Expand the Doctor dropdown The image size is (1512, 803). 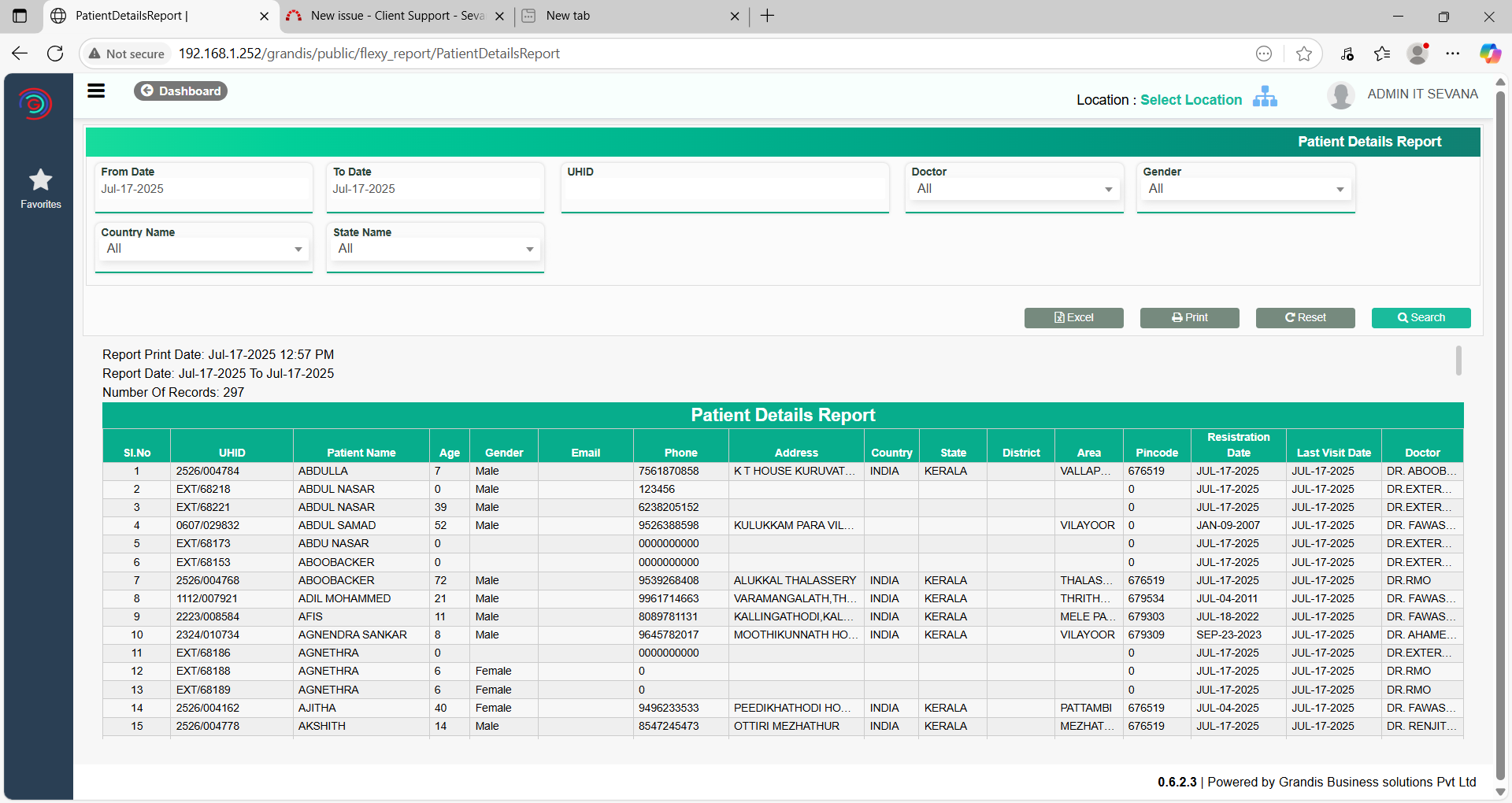[1014, 189]
